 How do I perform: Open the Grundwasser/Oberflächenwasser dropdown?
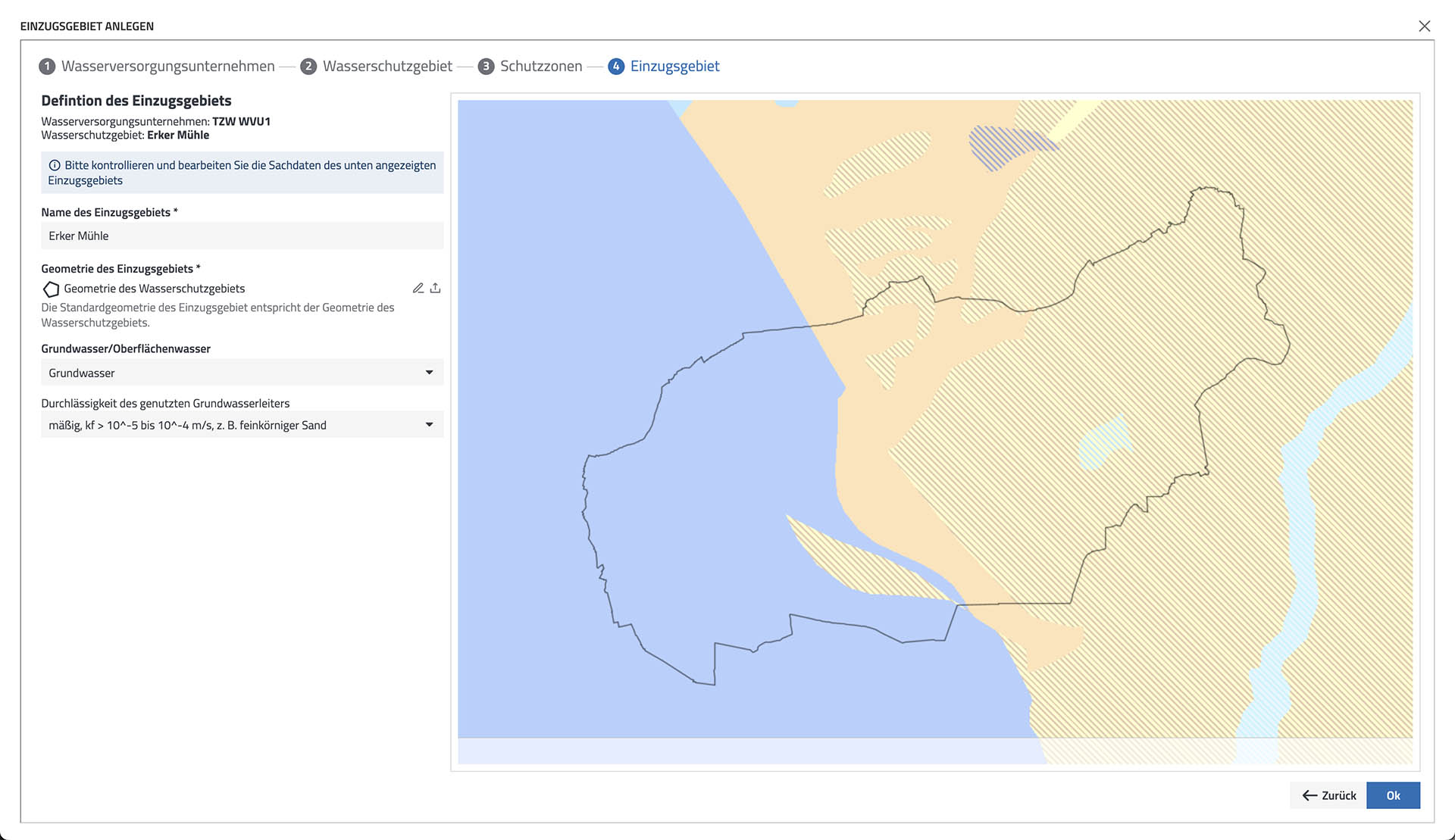click(x=242, y=372)
